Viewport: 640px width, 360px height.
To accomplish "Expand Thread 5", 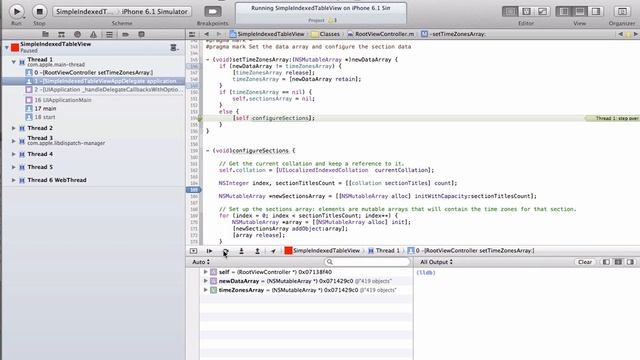I will [x=14, y=167].
